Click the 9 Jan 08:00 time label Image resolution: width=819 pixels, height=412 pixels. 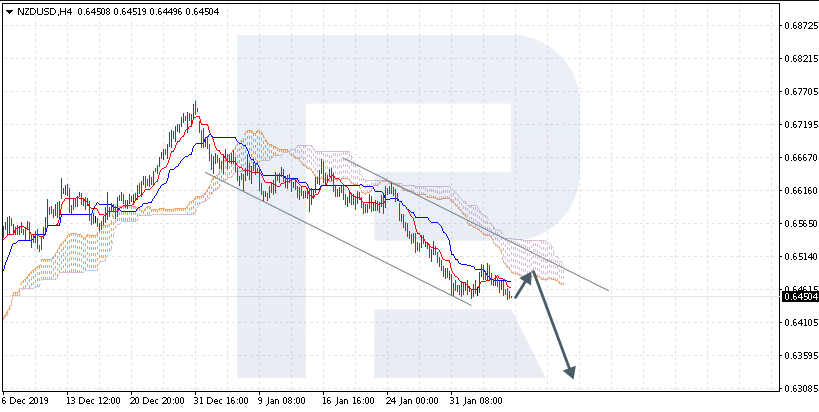pos(283,401)
